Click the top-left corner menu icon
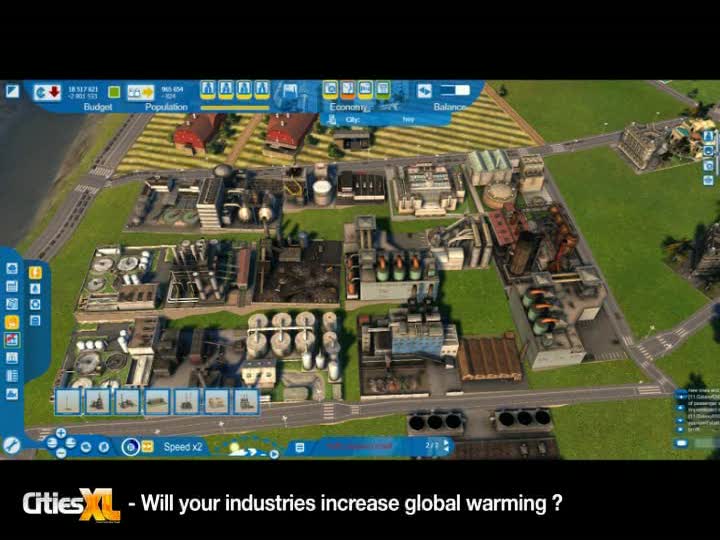This screenshot has height=540, width=720. pos(12,91)
